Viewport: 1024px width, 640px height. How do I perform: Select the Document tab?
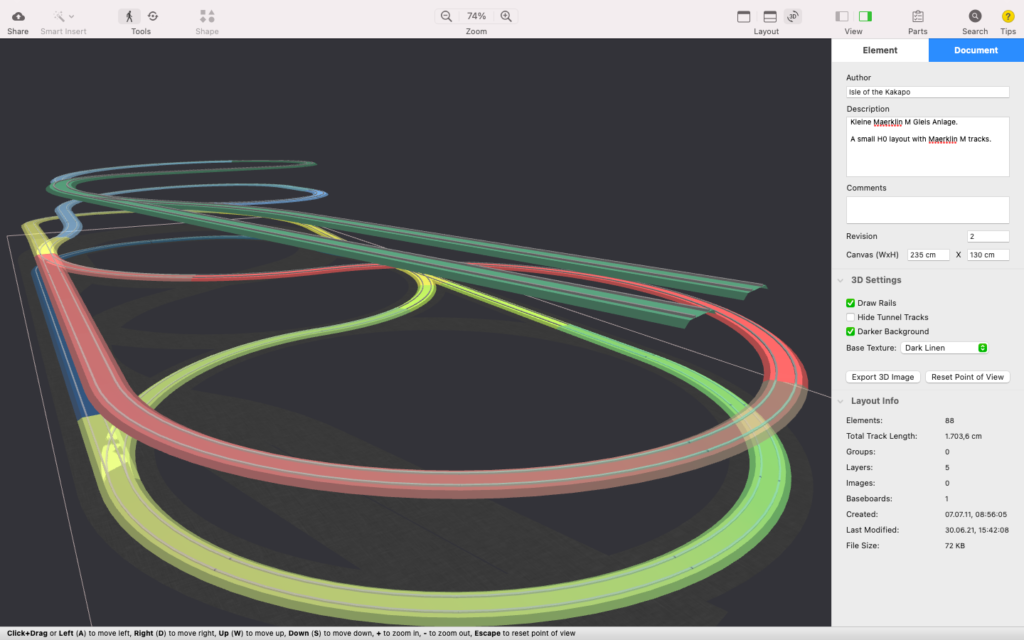(975, 50)
